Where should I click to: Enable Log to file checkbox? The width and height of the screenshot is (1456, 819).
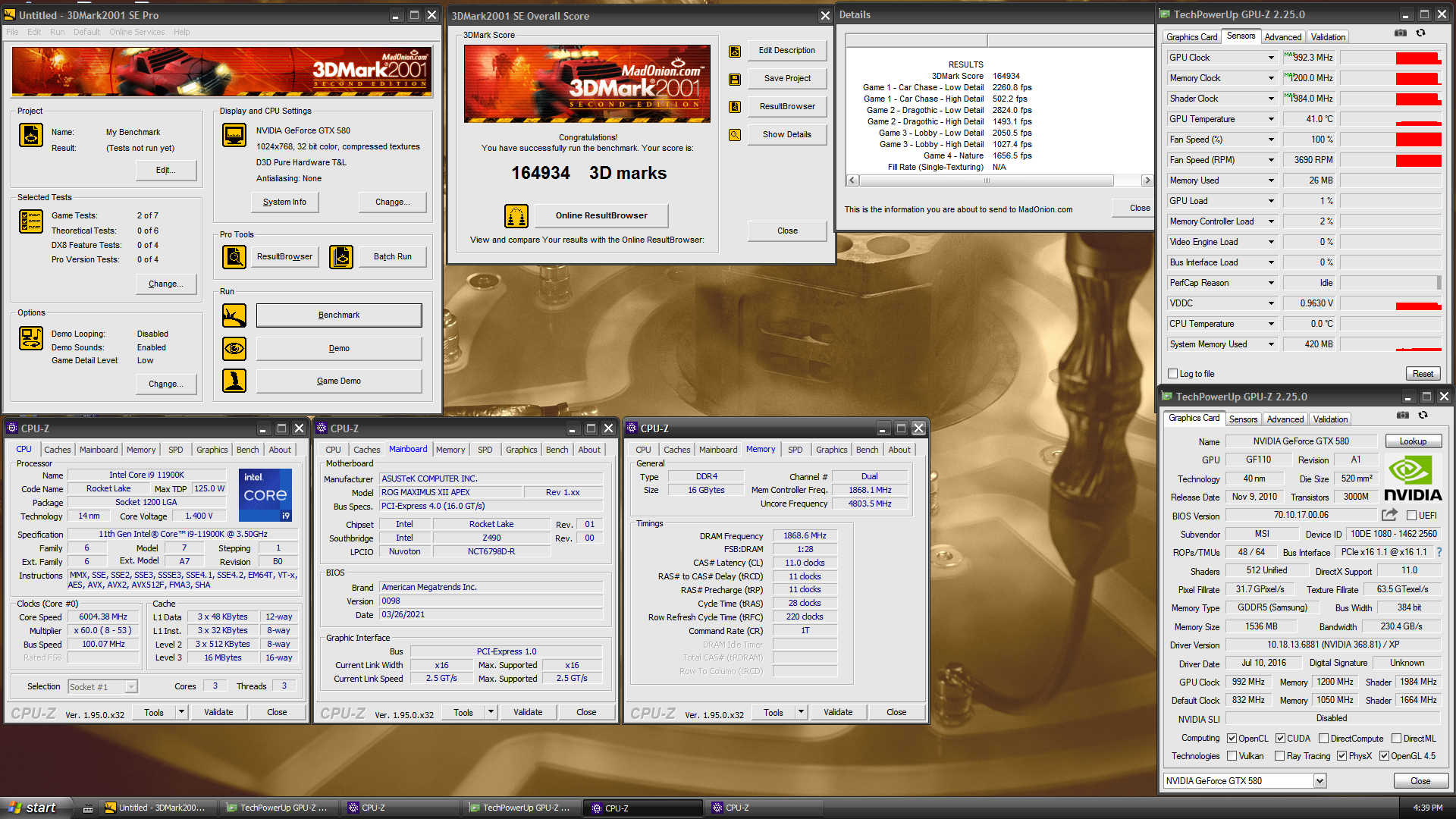(x=1173, y=374)
